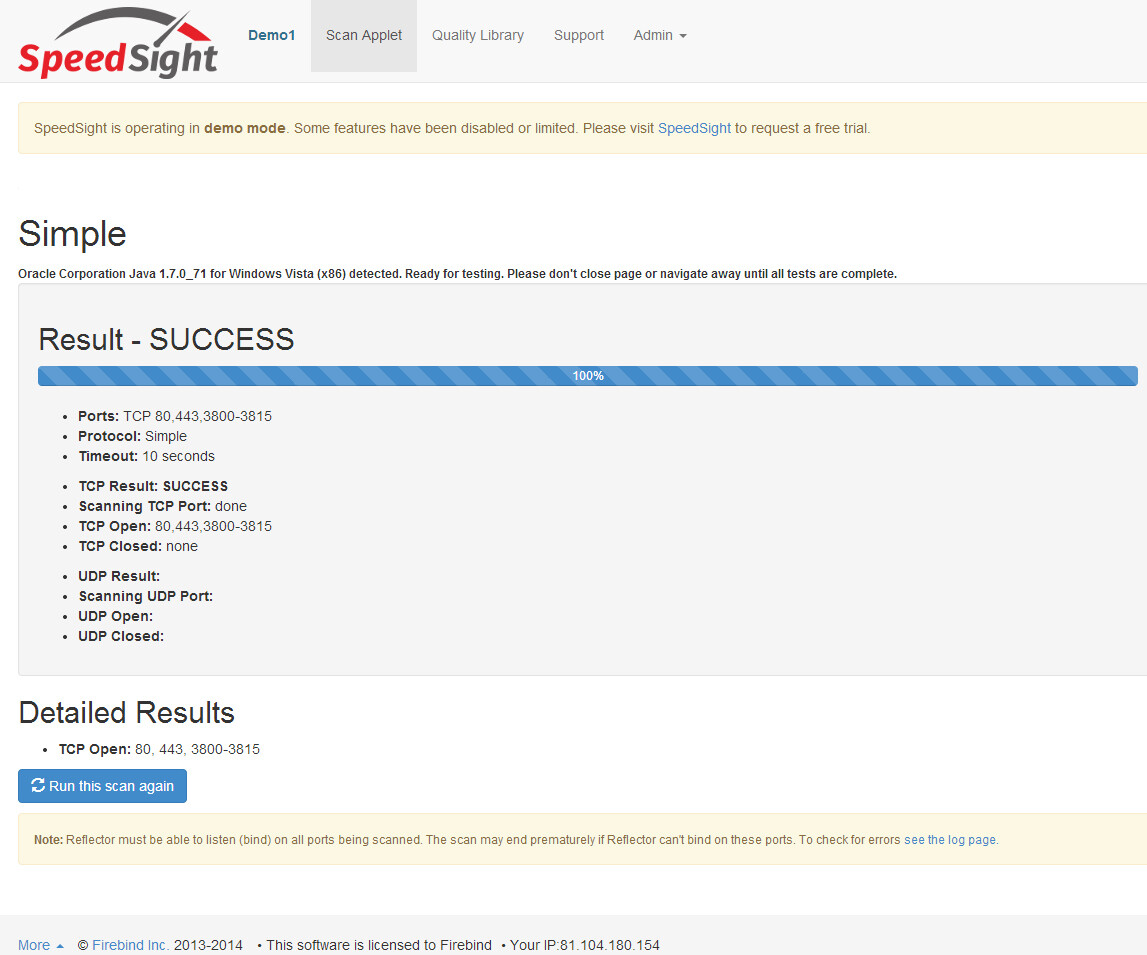Switch to the Scan Applet tab
1147x955 pixels.
[364, 35]
